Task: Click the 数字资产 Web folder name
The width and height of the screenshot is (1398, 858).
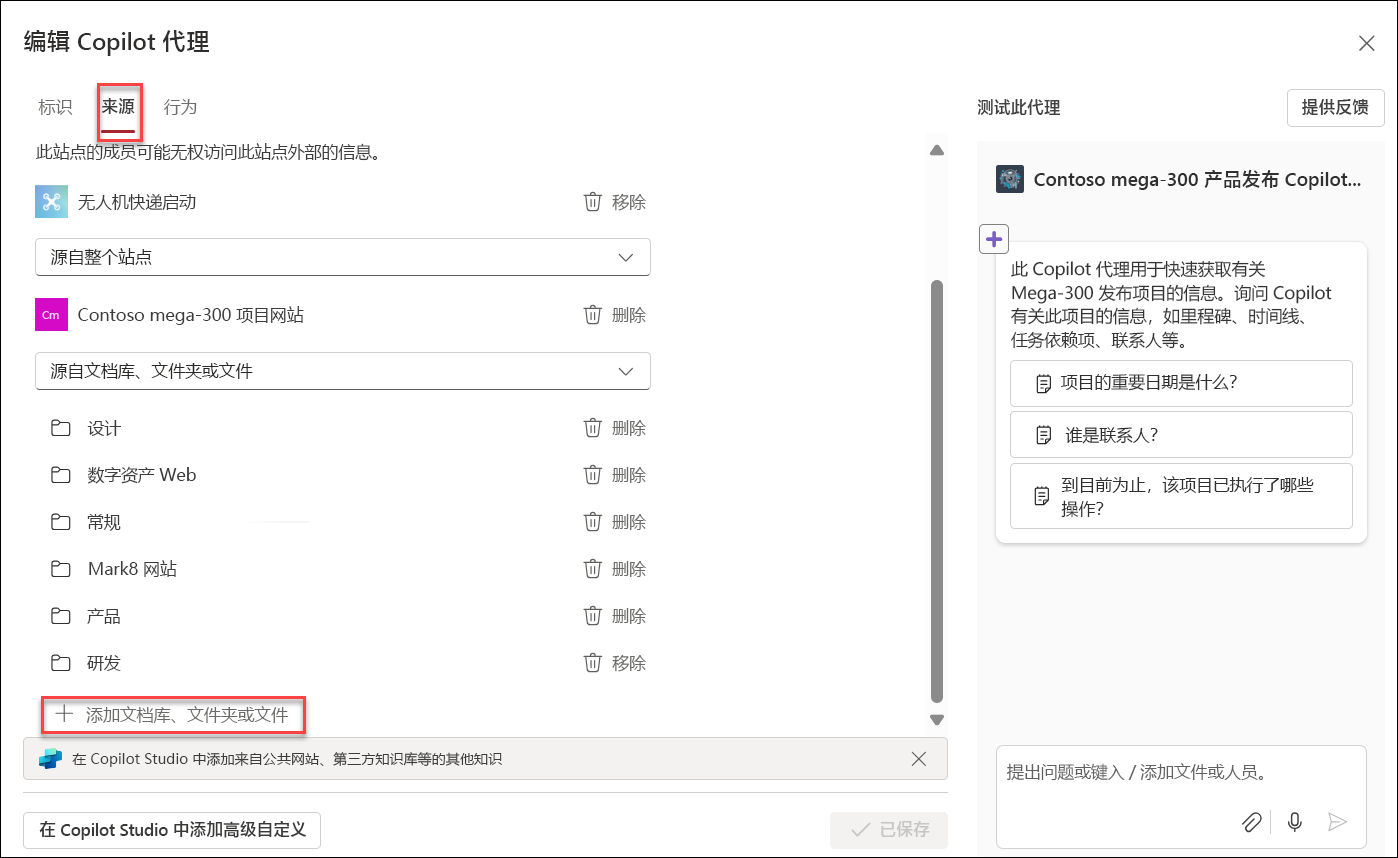Action: click(142, 475)
